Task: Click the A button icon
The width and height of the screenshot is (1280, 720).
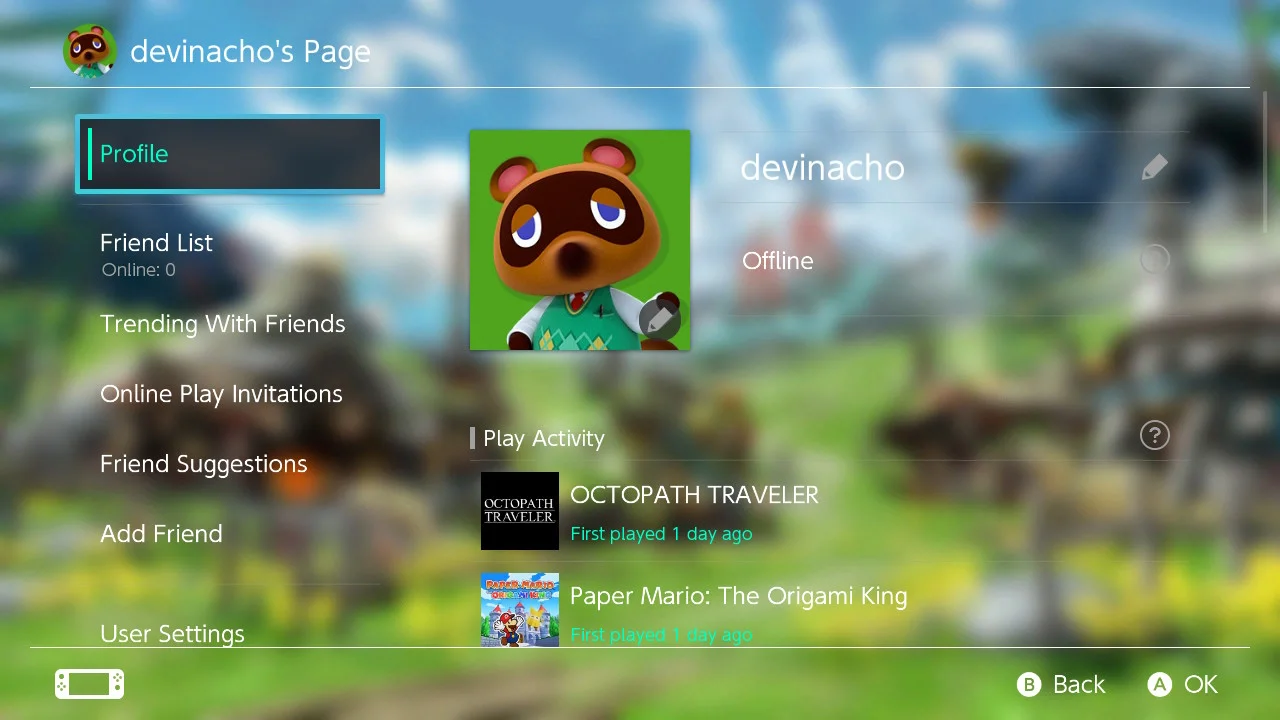Action: coord(1159,684)
